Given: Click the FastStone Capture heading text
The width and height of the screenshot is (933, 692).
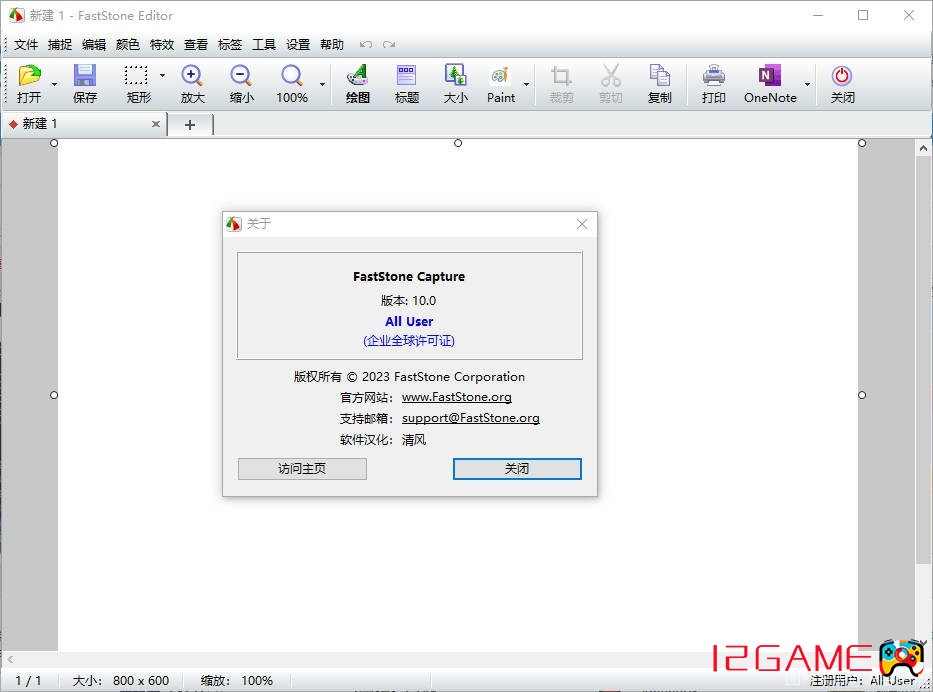Looking at the screenshot, I should point(409,277).
